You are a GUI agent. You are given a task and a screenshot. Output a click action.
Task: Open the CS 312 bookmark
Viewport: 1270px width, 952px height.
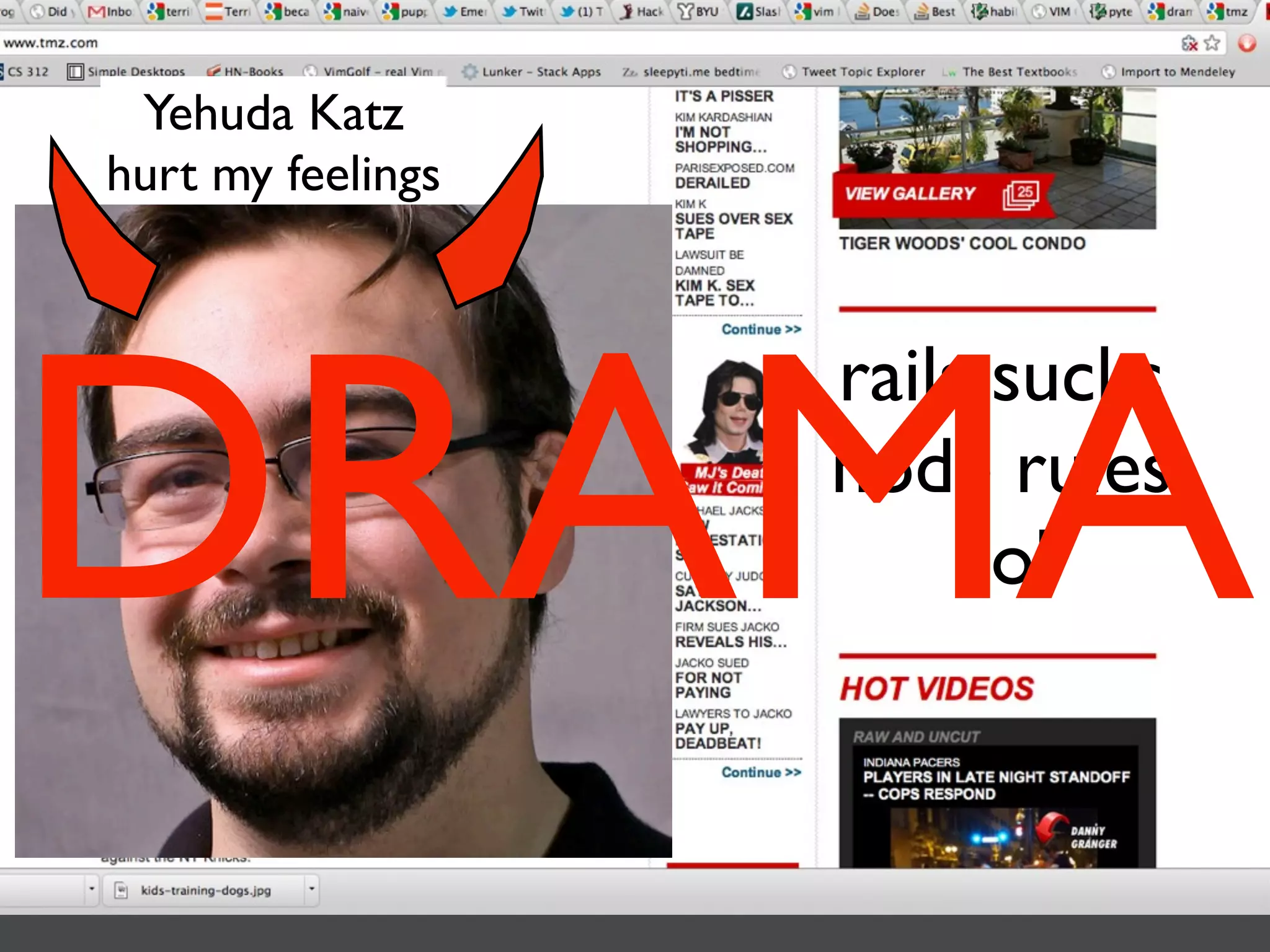coord(25,71)
